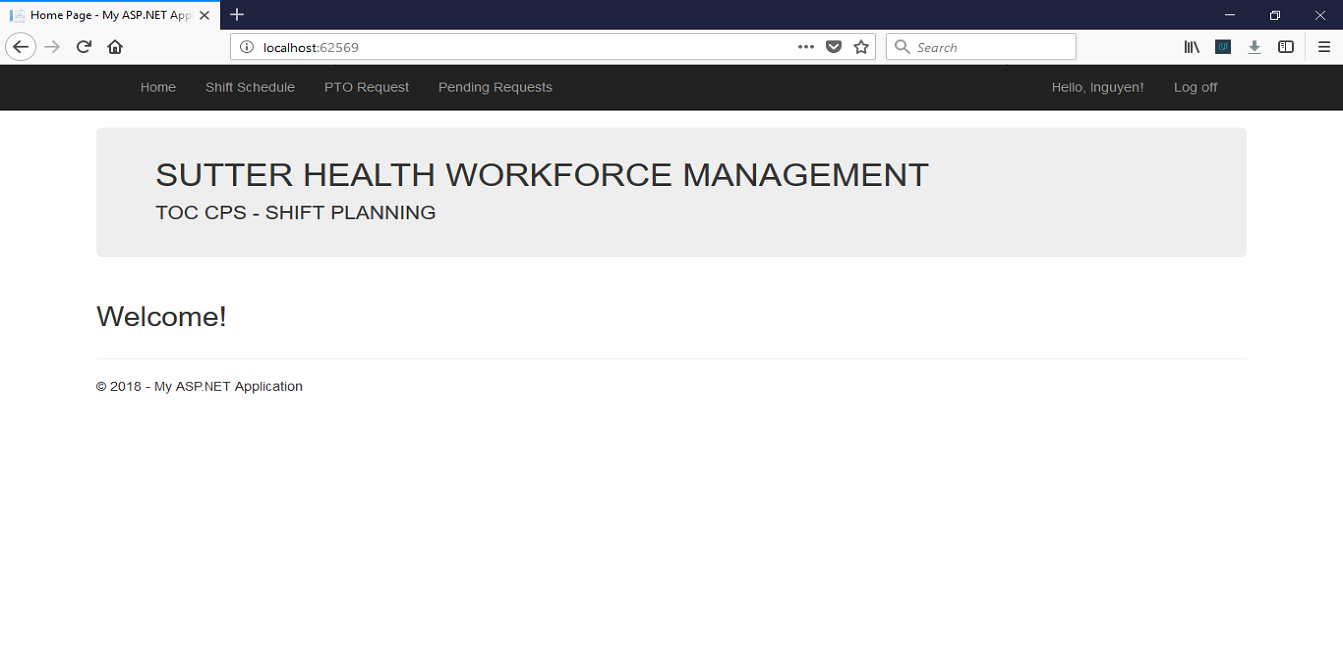Go to the browser home page

point(115,47)
